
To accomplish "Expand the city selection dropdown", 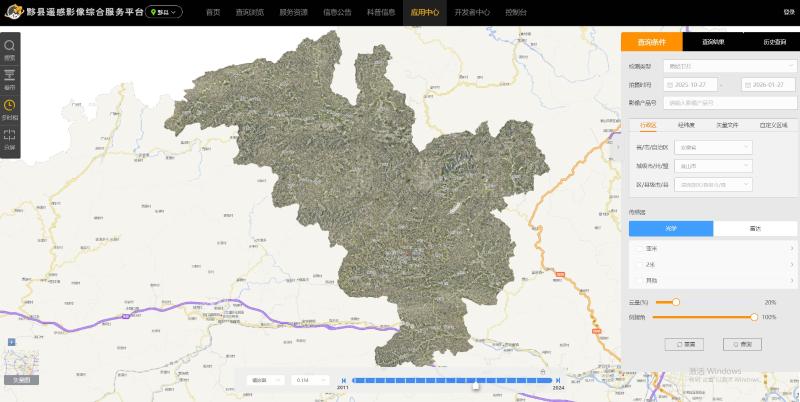I will point(714,166).
